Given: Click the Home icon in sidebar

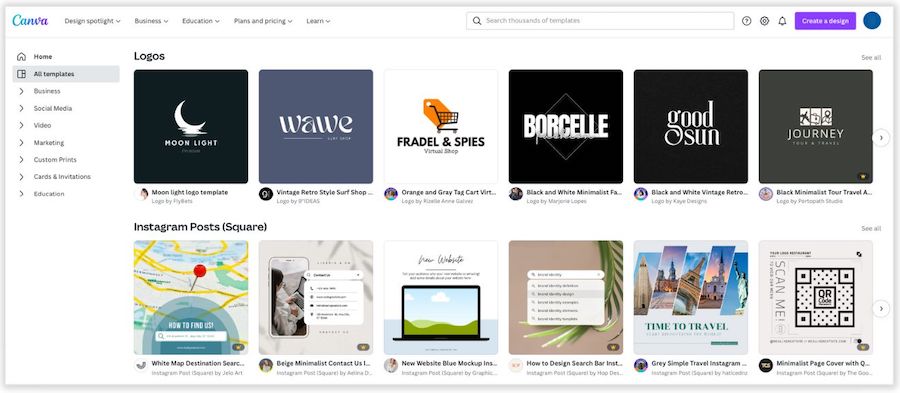Looking at the screenshot, I should click(21, 57).
